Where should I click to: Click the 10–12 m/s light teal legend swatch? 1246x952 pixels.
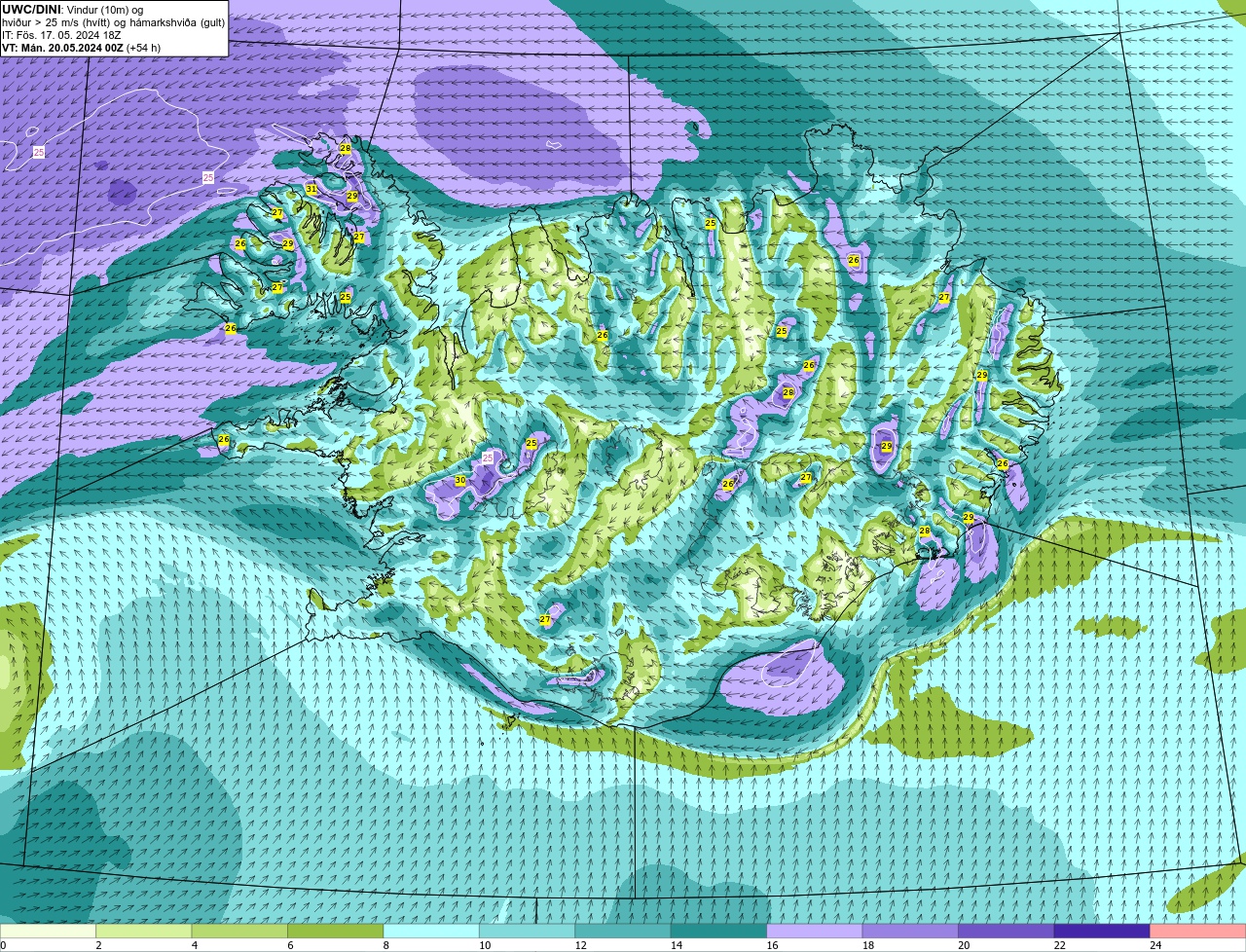coord(528,932)
